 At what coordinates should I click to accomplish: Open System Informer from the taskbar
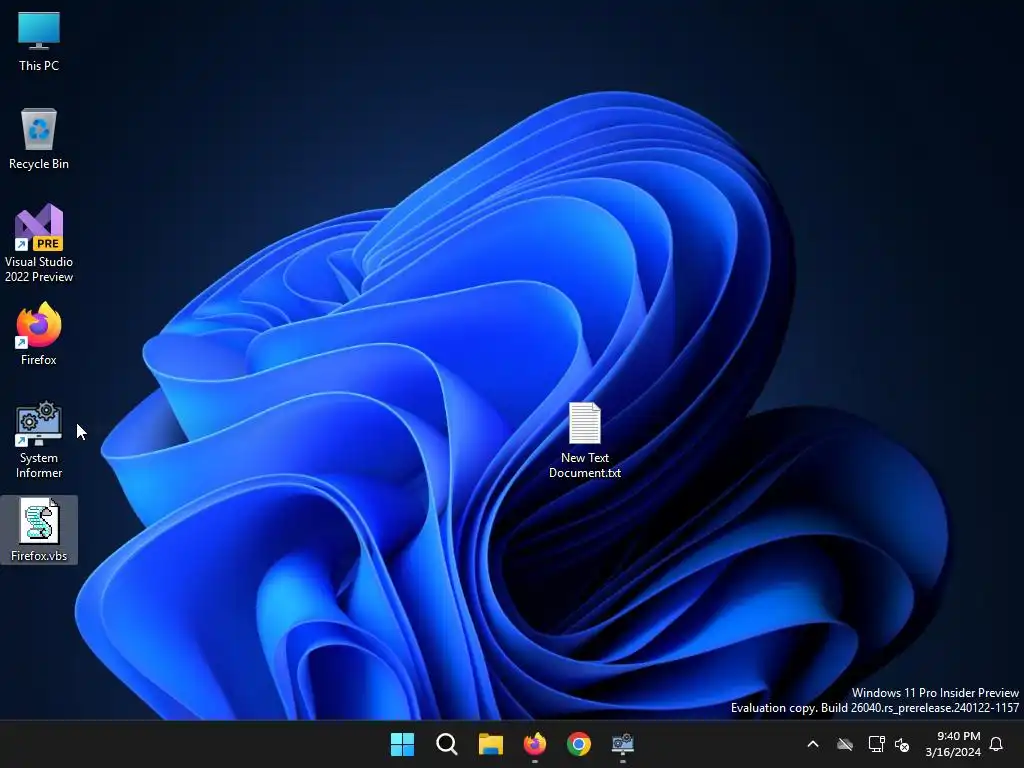(x=622, y=744)
